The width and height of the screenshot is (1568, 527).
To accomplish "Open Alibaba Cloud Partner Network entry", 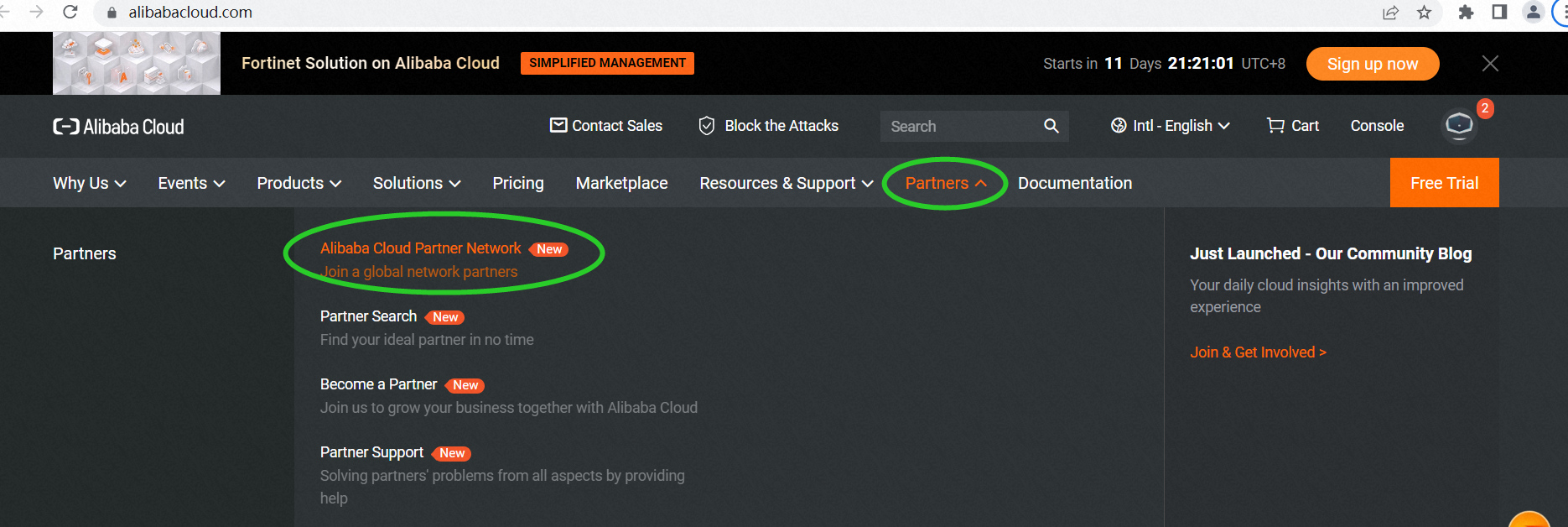I will coord(421,248).
